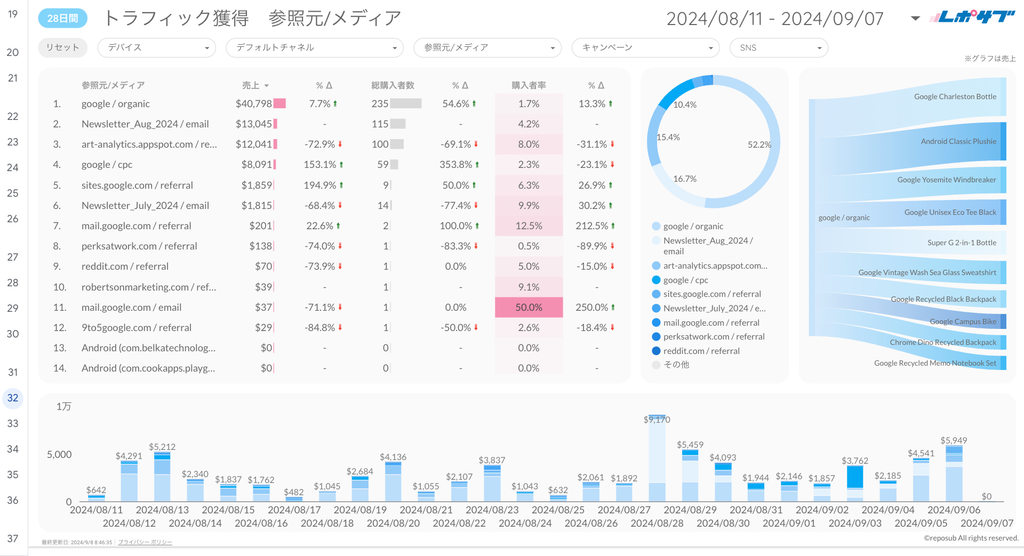Viewport: 1024px width, 556px height.
Task: Click the reddit.com / referral legend dot
Action: (x=656, y=351)
